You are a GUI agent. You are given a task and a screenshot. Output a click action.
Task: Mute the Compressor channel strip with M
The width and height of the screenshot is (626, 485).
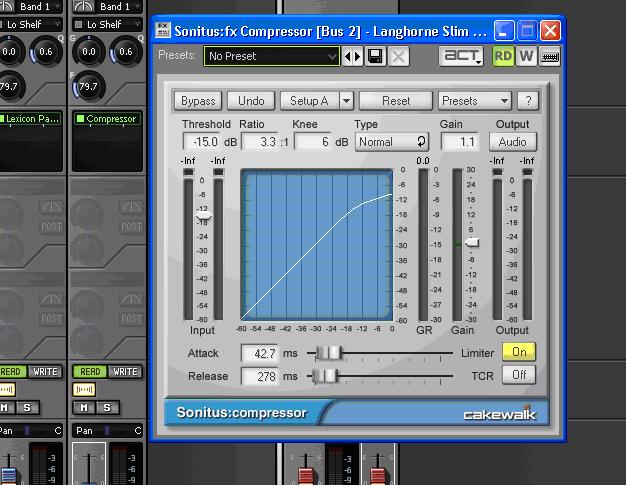pyautogui.click(x=84, y=408)
